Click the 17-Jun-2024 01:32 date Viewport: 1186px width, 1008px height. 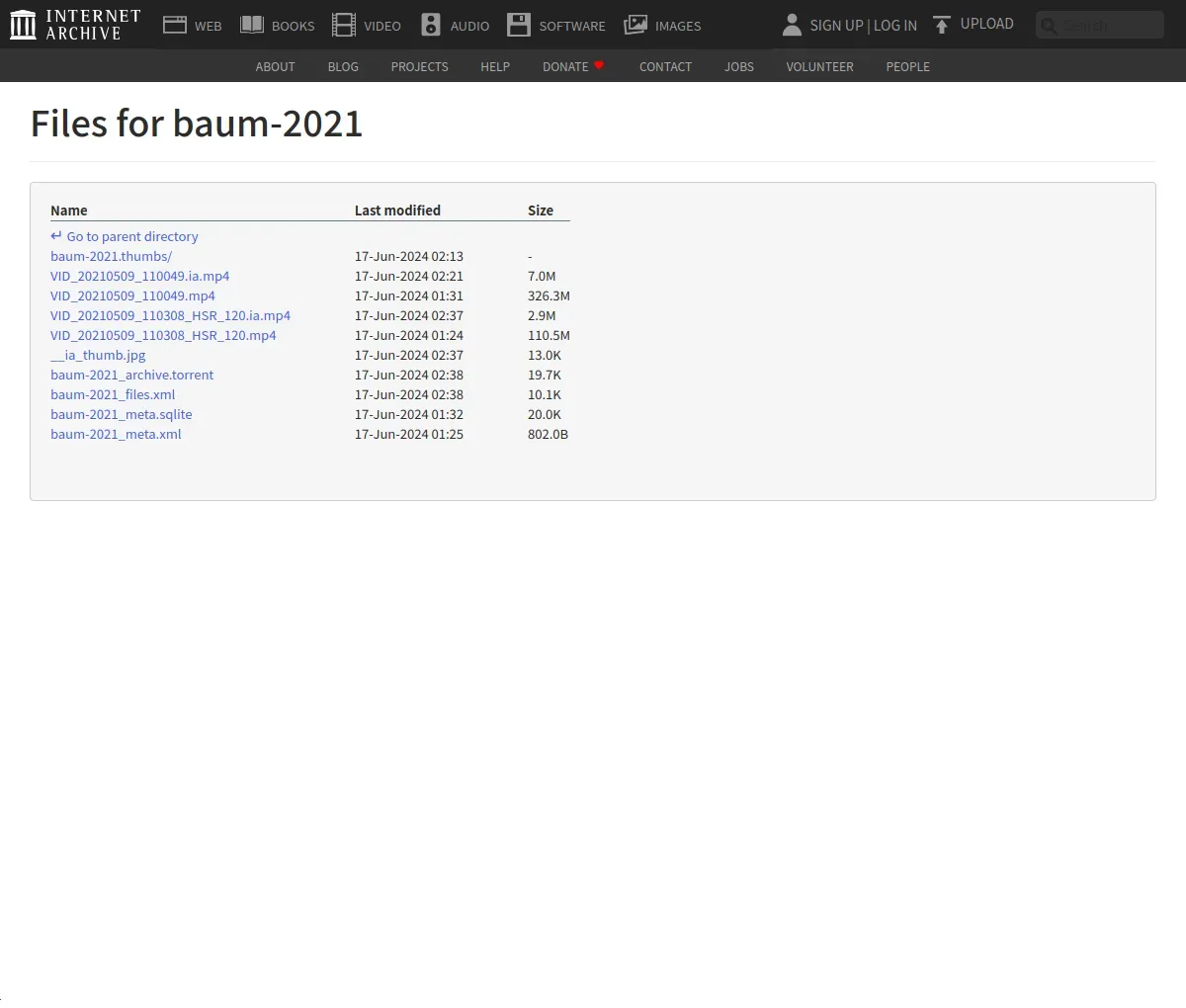[409, 415]
